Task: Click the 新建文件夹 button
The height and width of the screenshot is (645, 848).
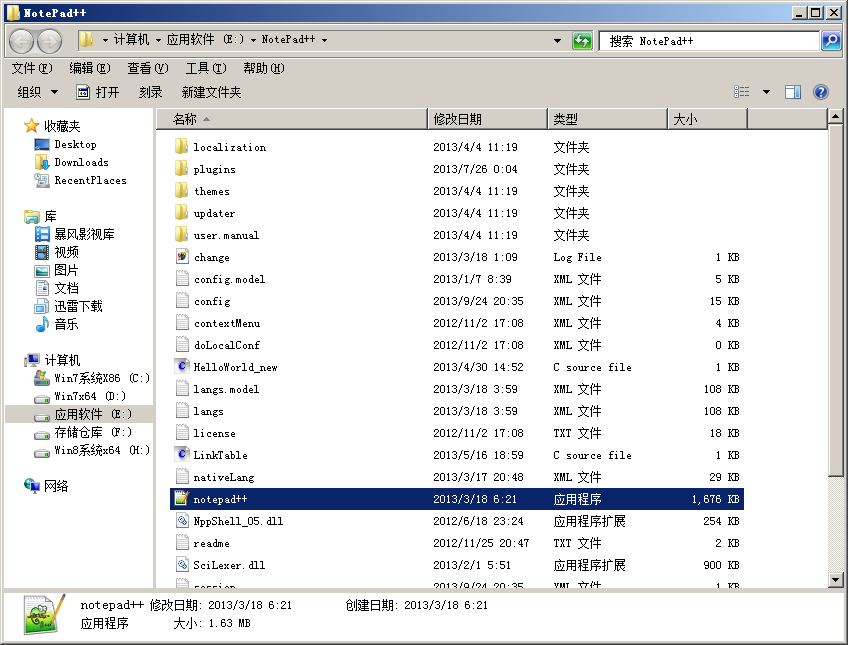Action: pyautogui.click(x=211, y=92)
